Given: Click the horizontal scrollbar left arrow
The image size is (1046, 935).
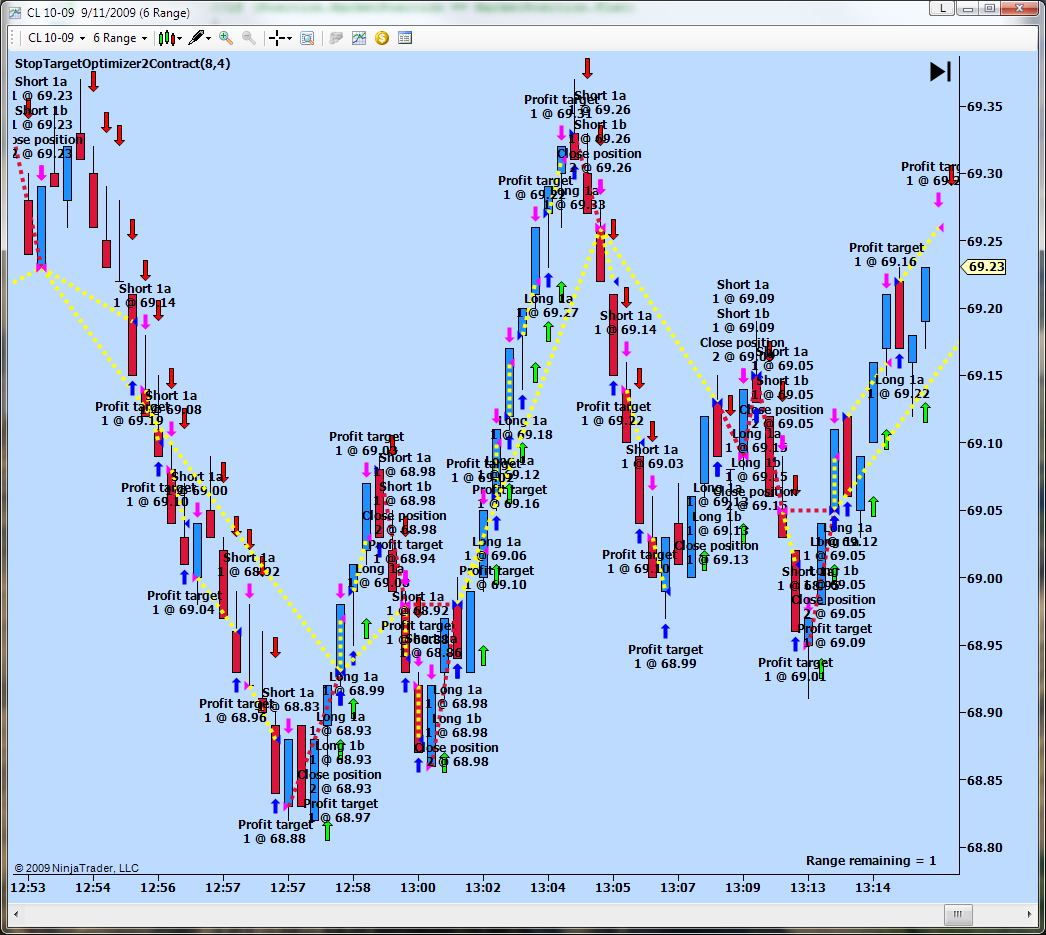Looking at the screenshot, I should click(16, 914).
